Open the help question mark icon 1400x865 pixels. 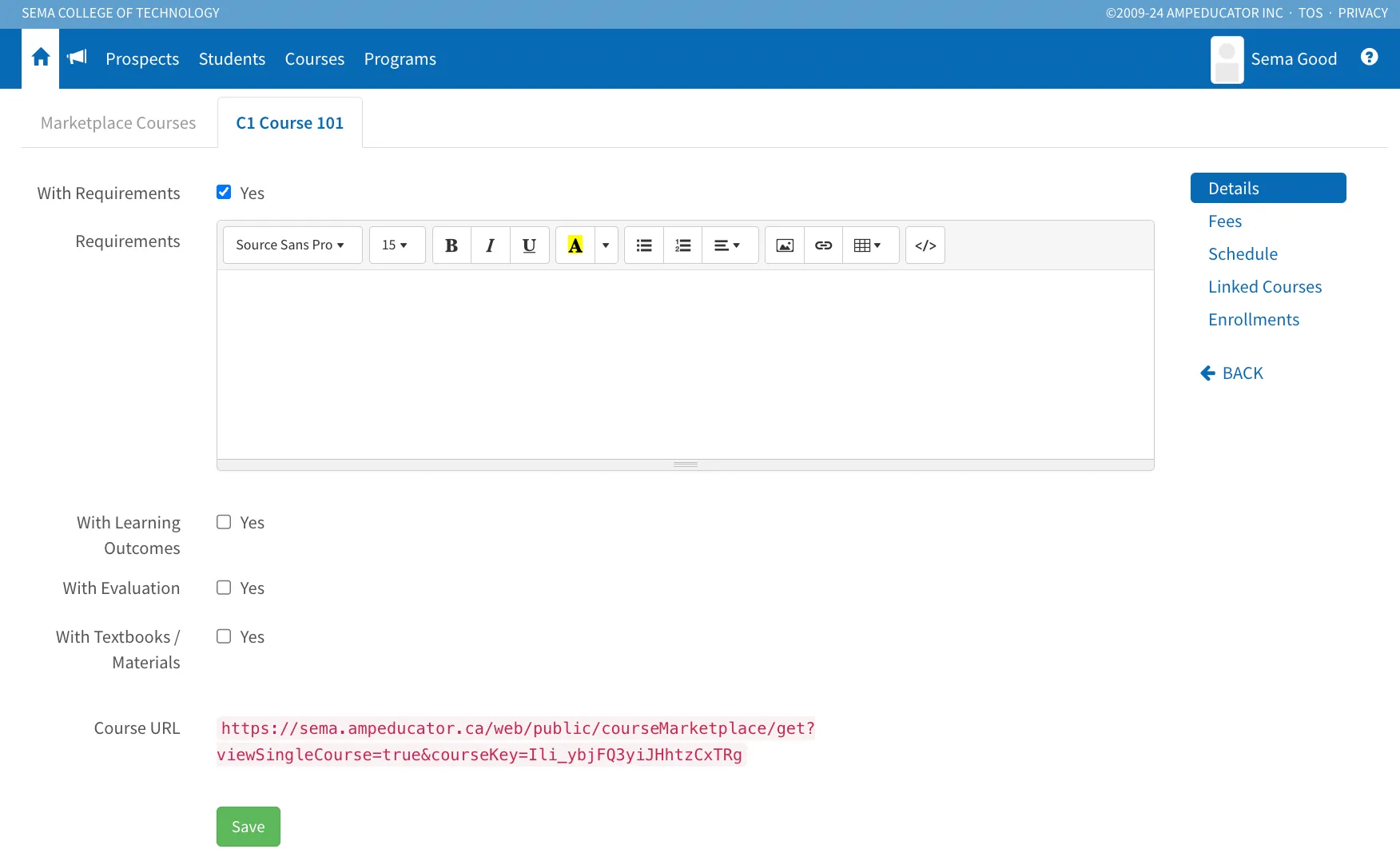point(1369,57)
